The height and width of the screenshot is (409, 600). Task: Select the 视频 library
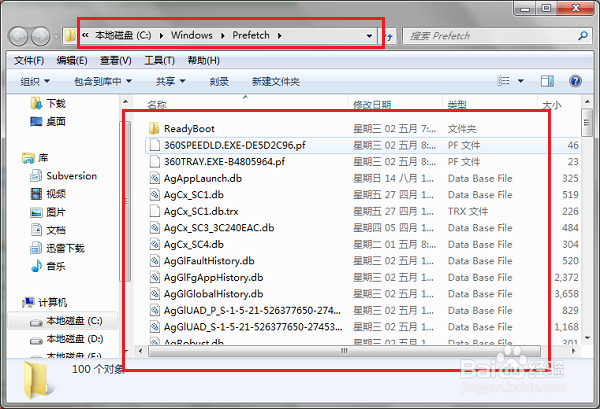[48, 194]
